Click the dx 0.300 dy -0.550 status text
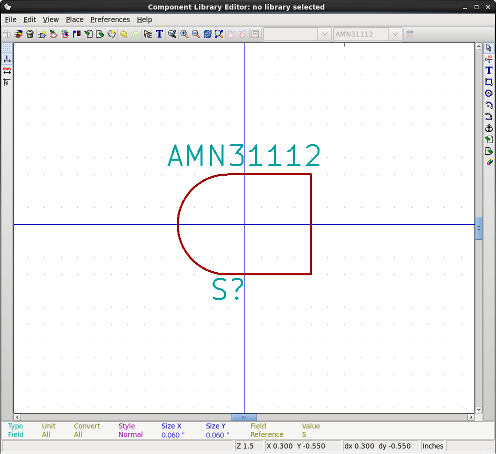The width and height of the screenshot is (496, 454). pyautogui.click(x=378, y=446)
